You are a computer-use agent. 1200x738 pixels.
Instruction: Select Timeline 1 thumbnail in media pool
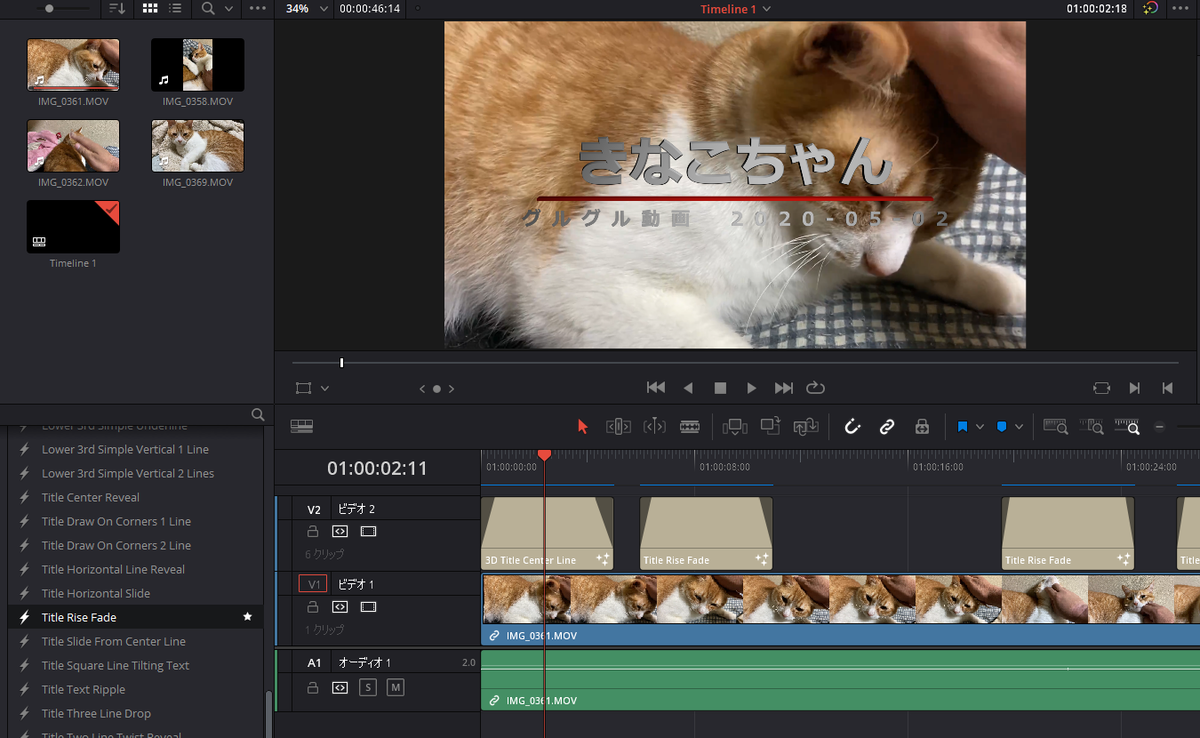click(73, 227)
